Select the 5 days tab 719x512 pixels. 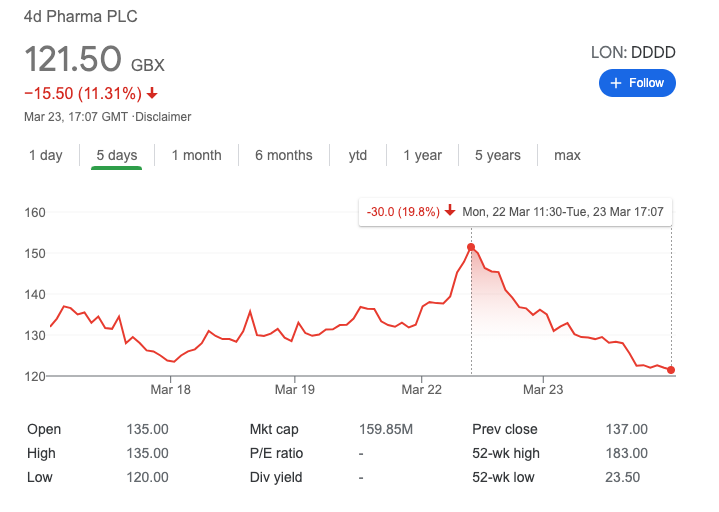tap(116, 155)
